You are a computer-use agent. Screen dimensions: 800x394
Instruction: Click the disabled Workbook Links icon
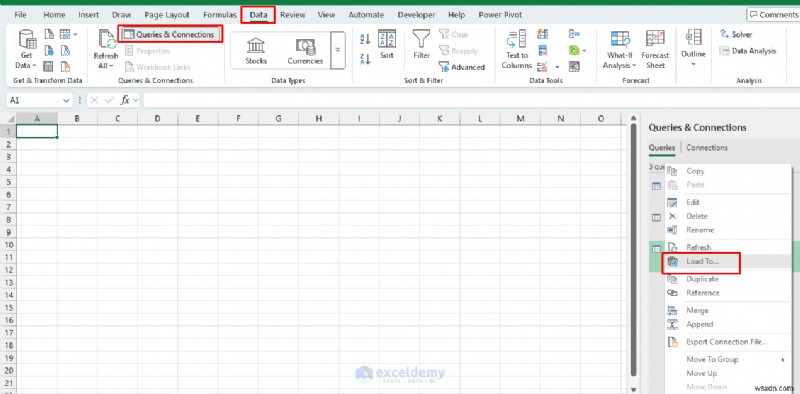[129, 67]
